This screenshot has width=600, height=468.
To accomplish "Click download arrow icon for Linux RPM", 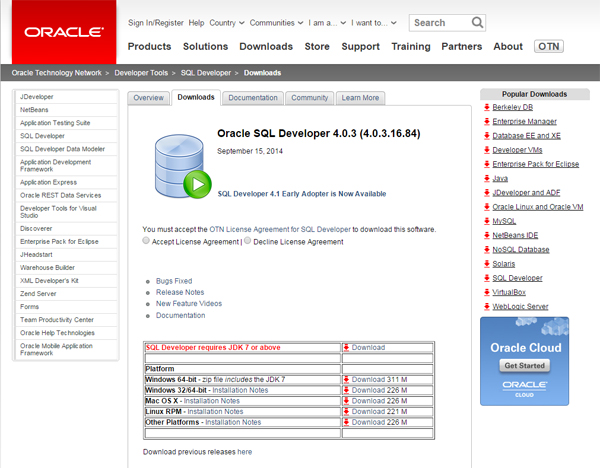I will (x=346, y=411).
